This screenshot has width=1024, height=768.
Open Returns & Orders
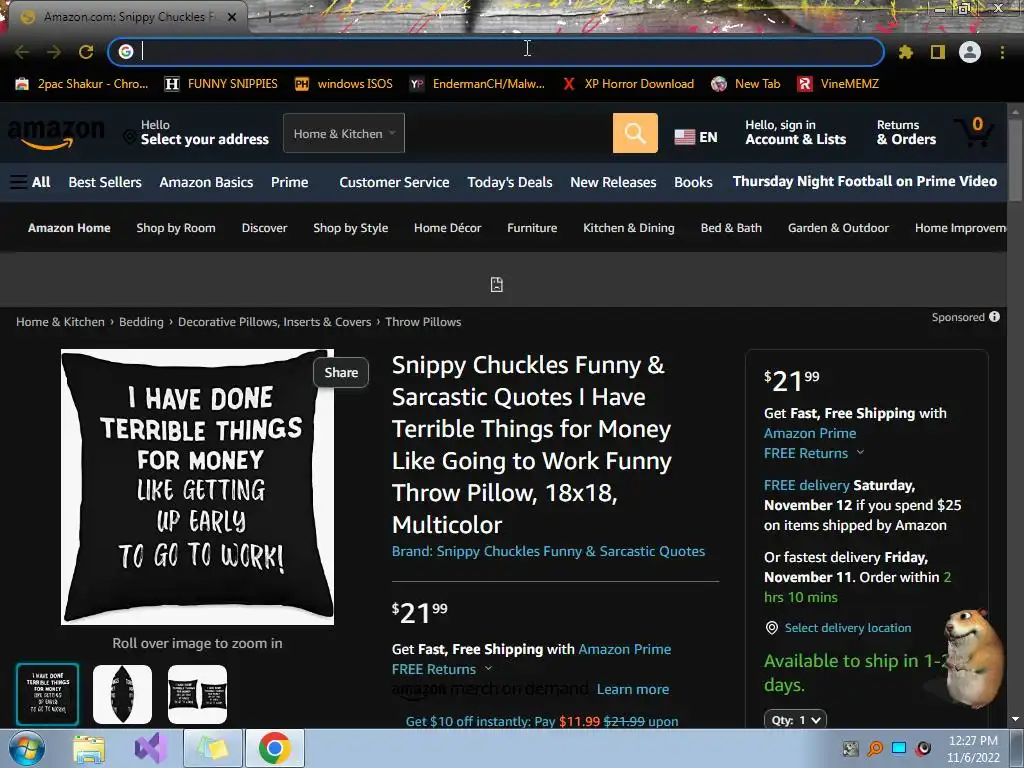coord(906,133)
